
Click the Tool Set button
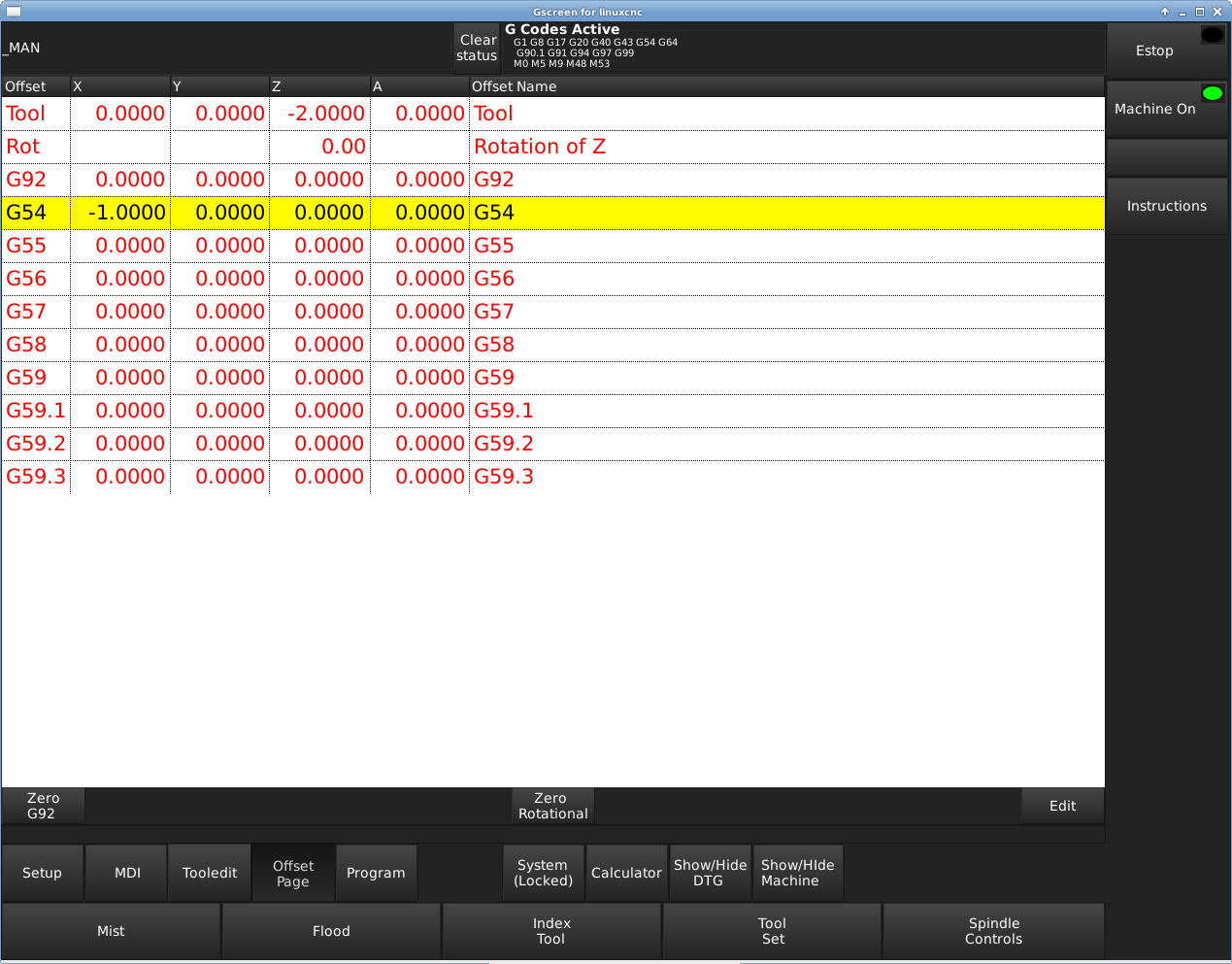772,931
